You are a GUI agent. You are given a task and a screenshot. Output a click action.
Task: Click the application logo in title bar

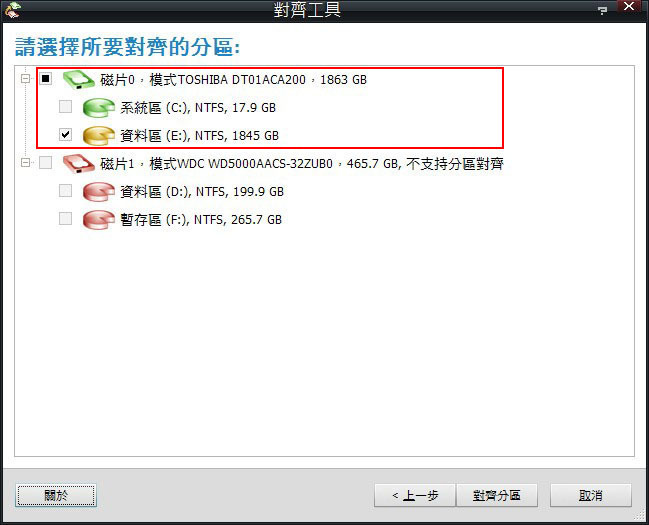(x=12, y=9)
